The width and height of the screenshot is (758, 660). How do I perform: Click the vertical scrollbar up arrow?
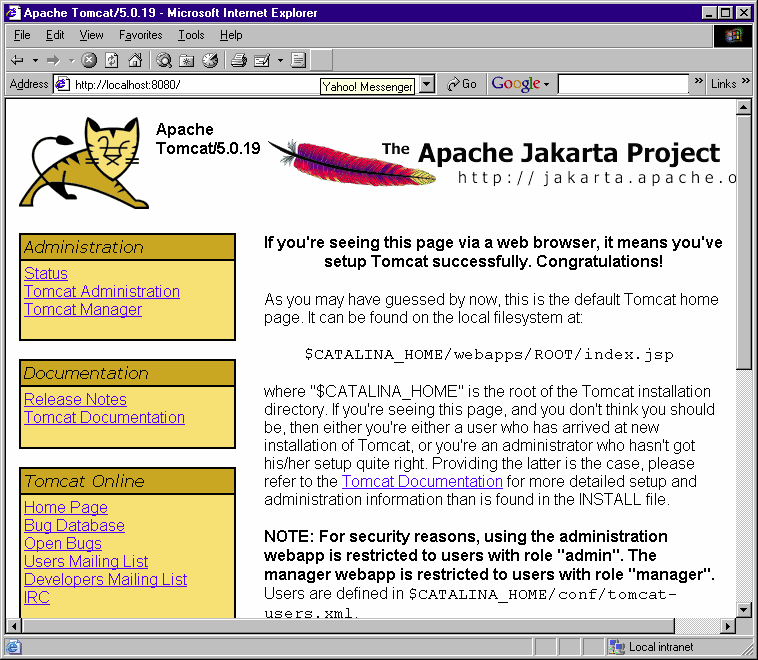point(744,107)
